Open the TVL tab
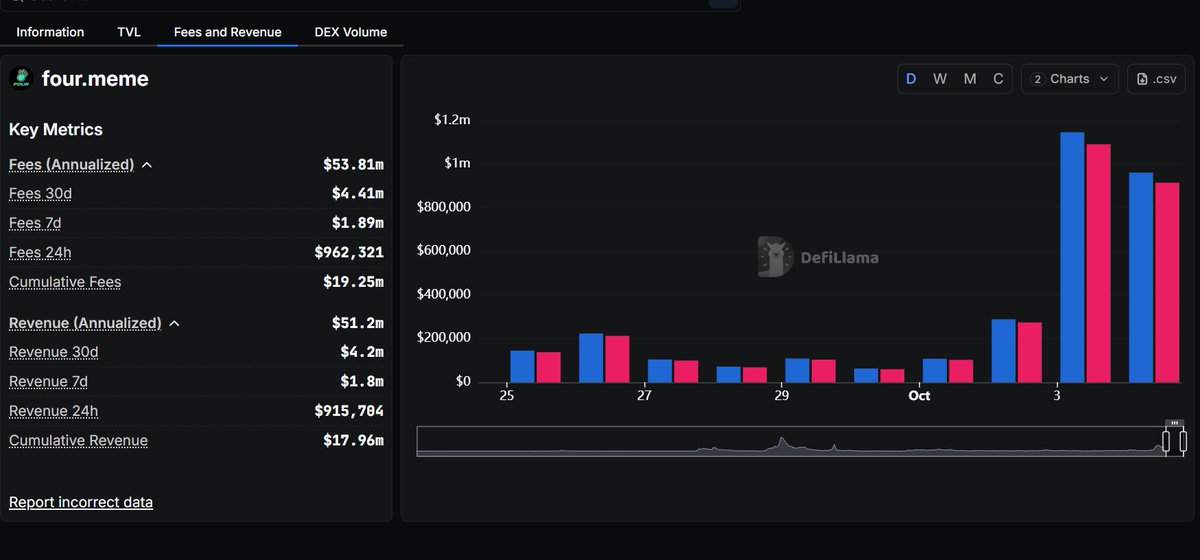Viewport: 1200px width, 560px height. tap(129, 32)
